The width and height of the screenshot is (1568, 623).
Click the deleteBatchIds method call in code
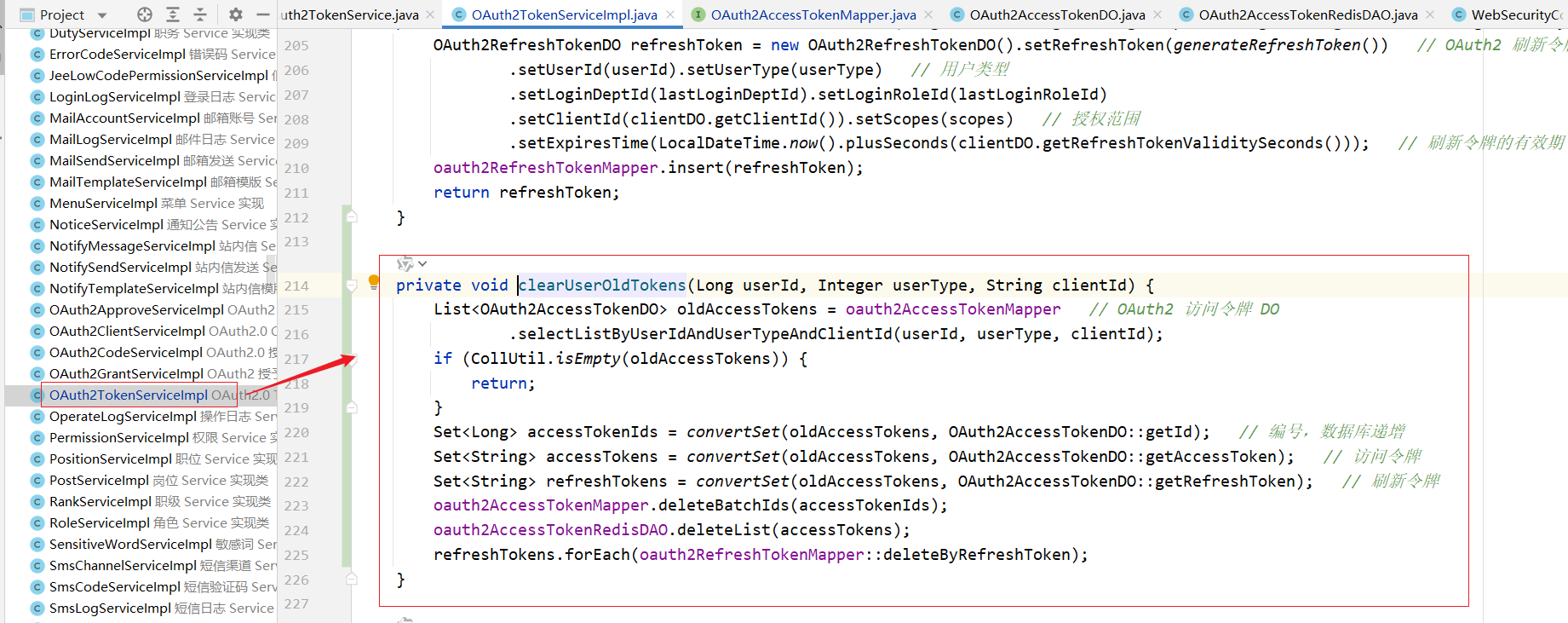[x=723, y=505]
